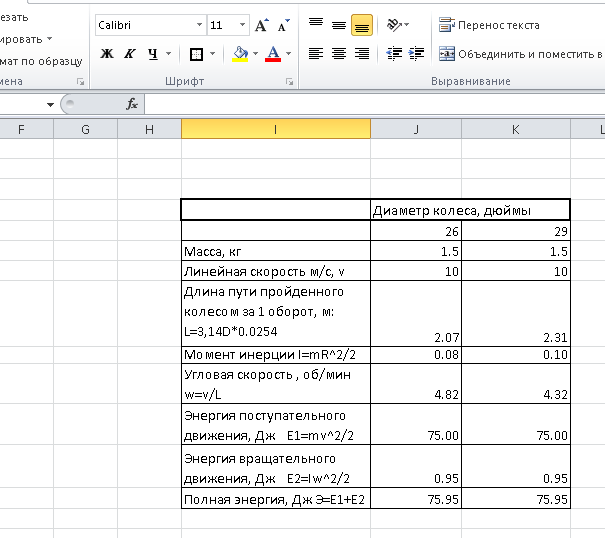Select cell with value 4.82

click(416, 384)
